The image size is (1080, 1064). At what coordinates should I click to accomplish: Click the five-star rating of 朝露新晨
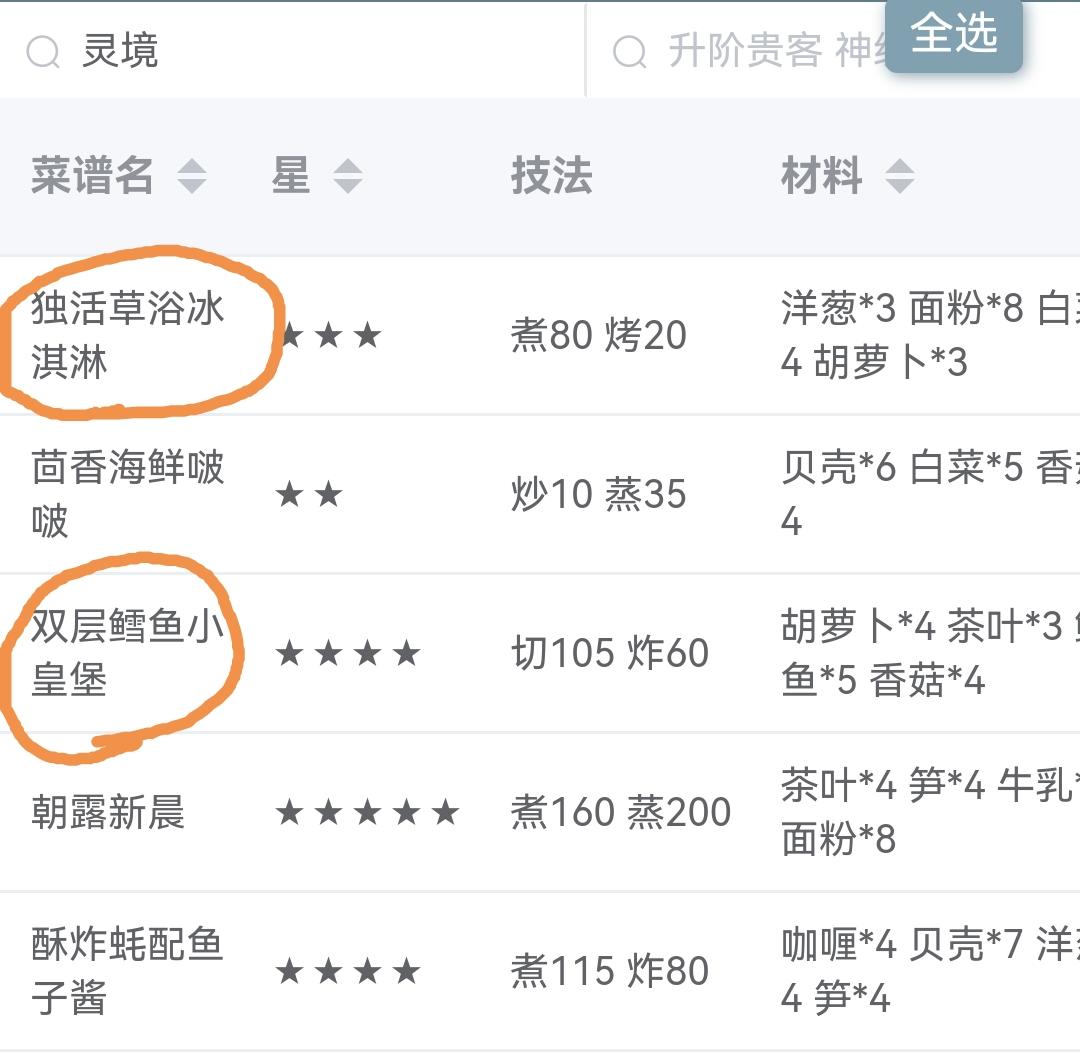point(367,812)
